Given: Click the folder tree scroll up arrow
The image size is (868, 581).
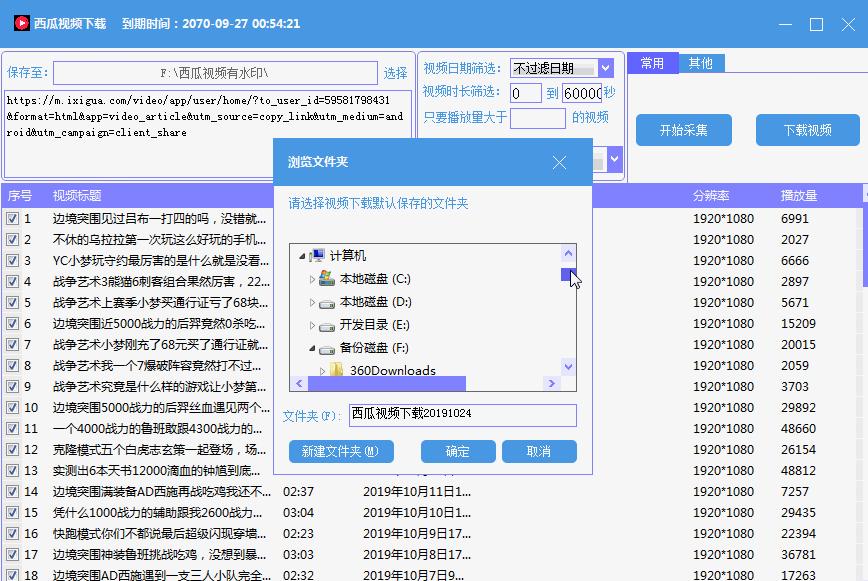Looking at the screenshot, I should tap(568, 254).
